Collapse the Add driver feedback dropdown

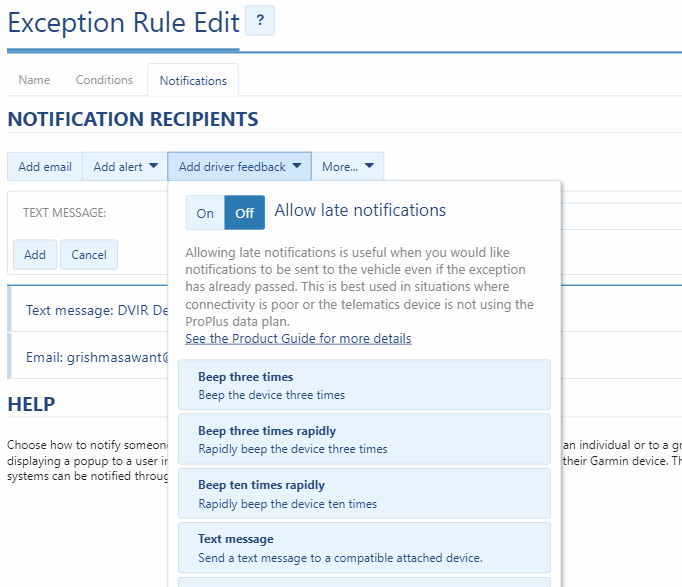[x=240, y=166]
